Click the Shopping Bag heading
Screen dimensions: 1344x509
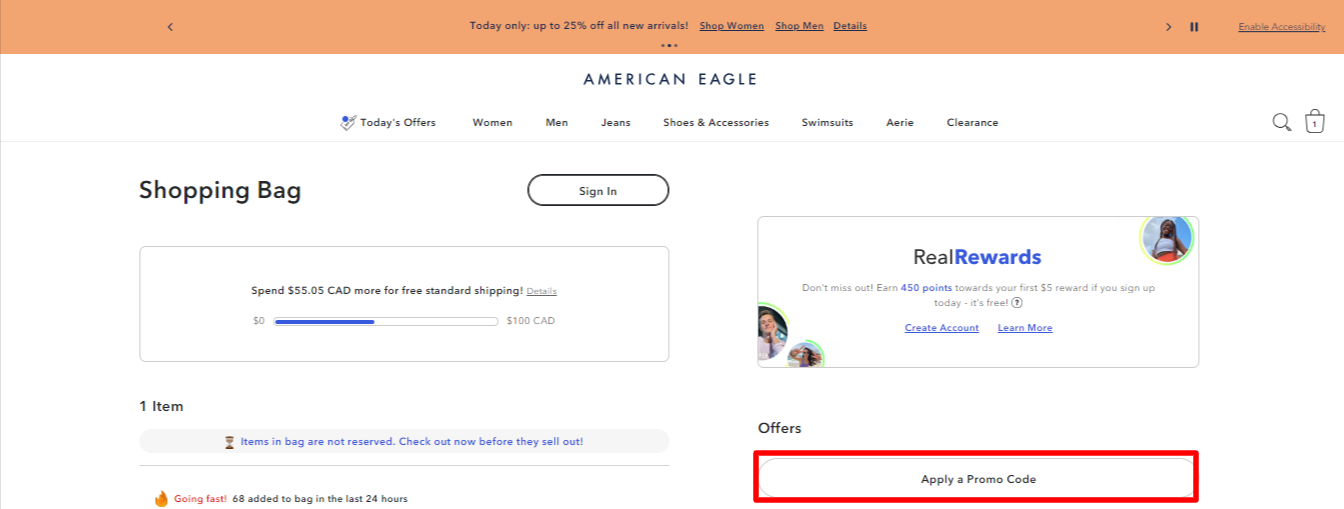click(220, 190)
